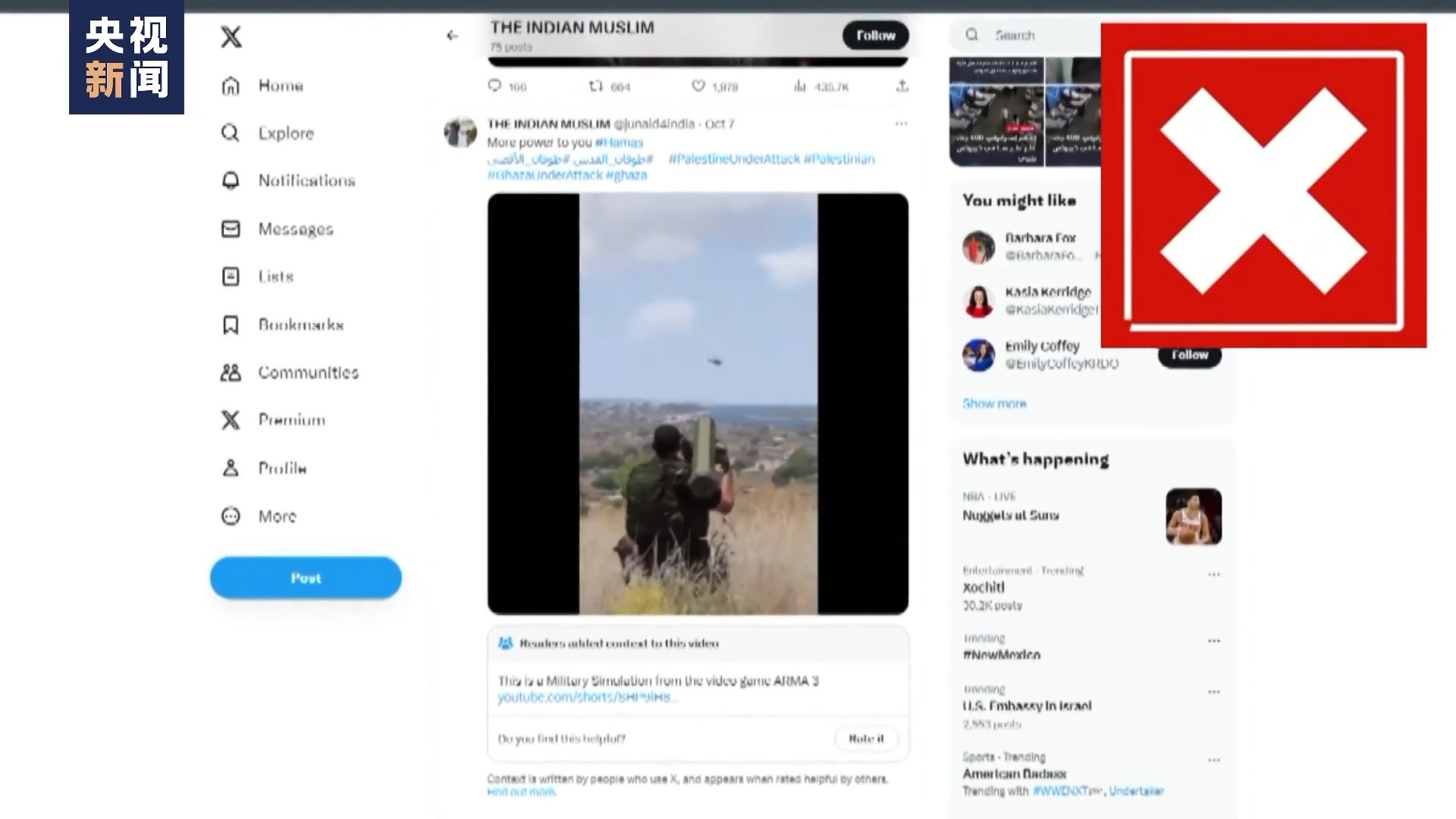1456x819 pixels.
Task: Play the soldier video thumbnail
Action: (x=698, y=403)
